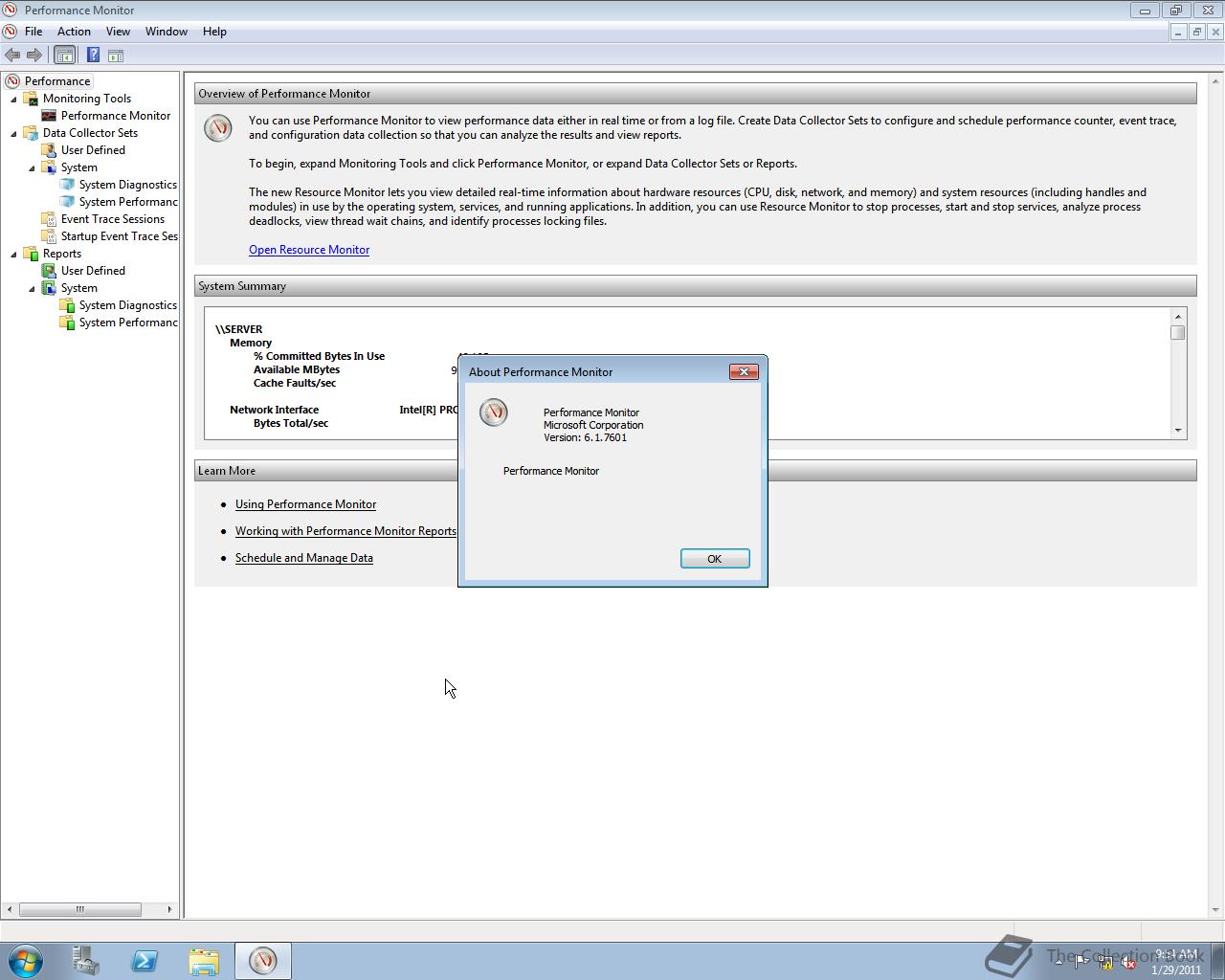Click System icon under Reports
The height and width of the screenshot is (980, 1225).
[x=49, y=288]
